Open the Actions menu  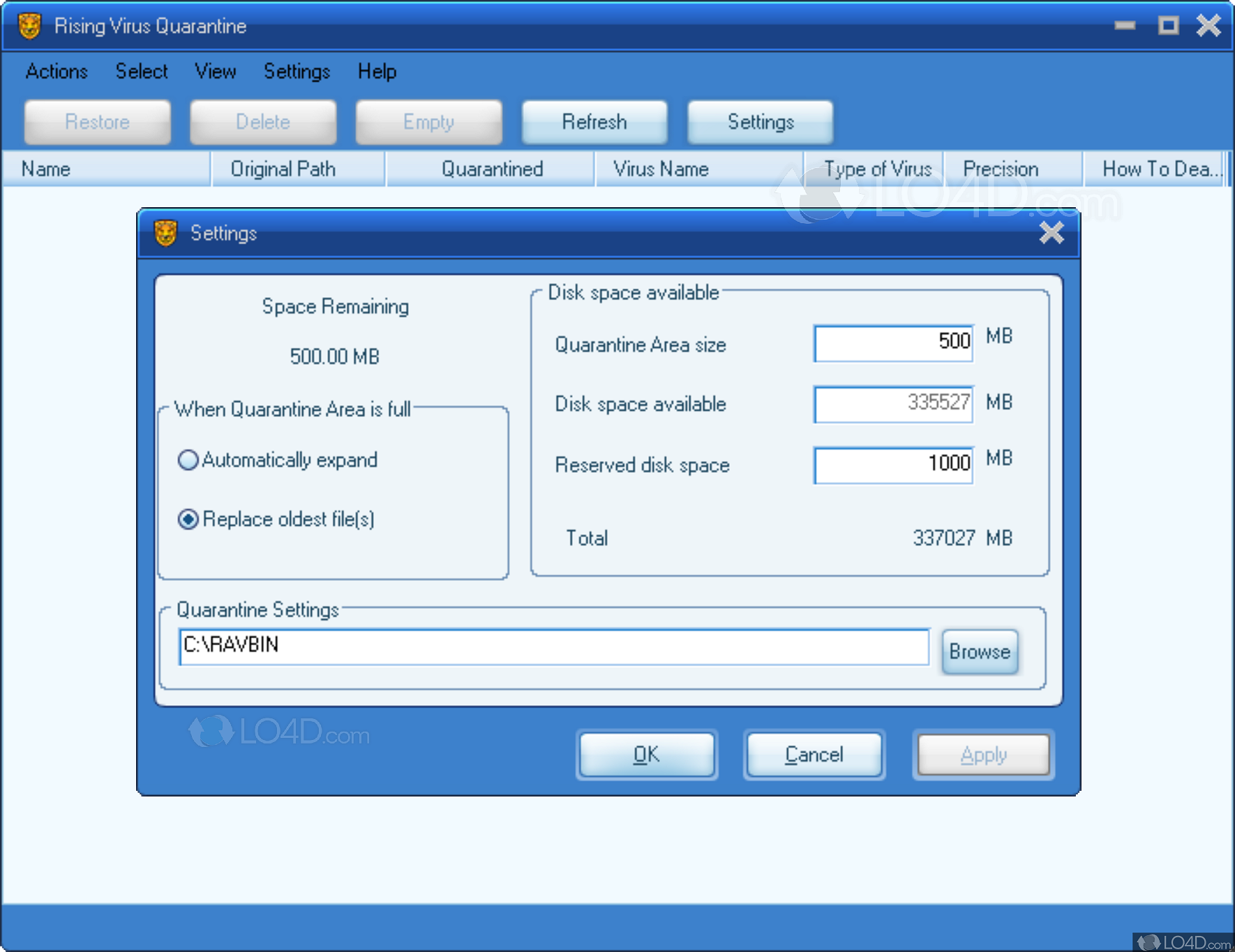(x=57, y=71)
